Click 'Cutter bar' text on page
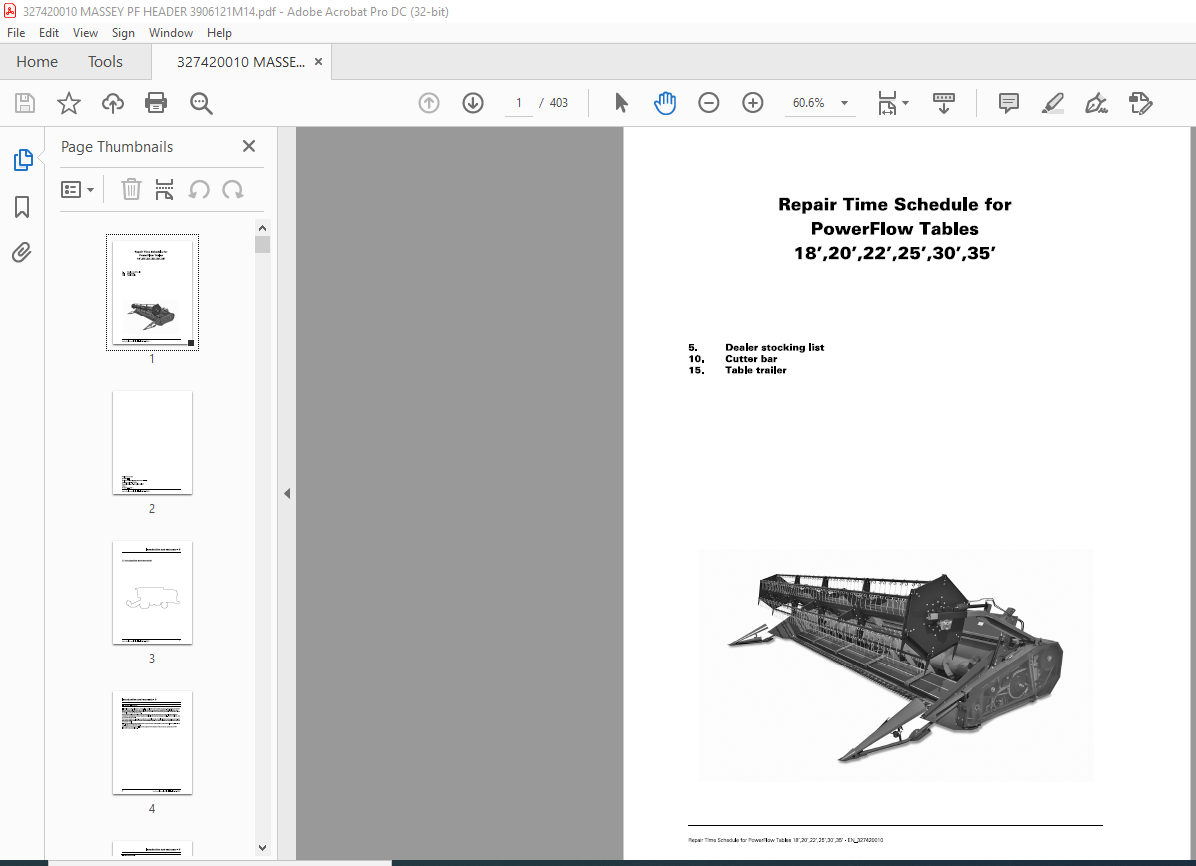The width and height of the screenshot is (1196, 866). (x=751, y=359)
